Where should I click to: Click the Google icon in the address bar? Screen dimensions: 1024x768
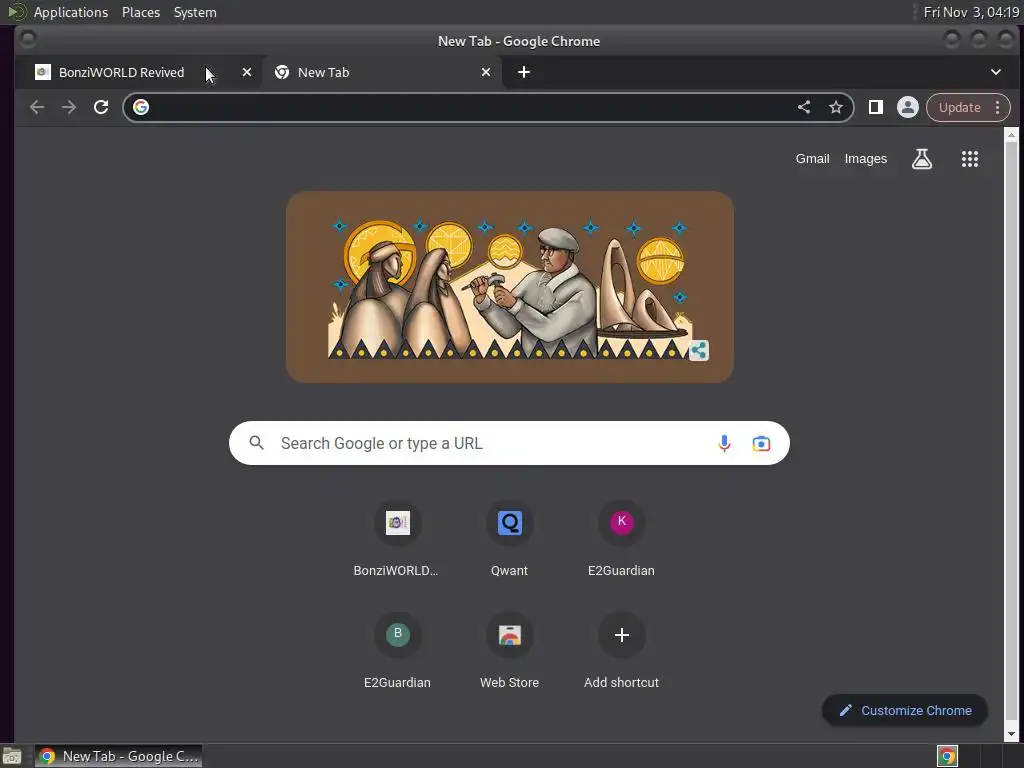pyautogui.click(x=141, y=107)
